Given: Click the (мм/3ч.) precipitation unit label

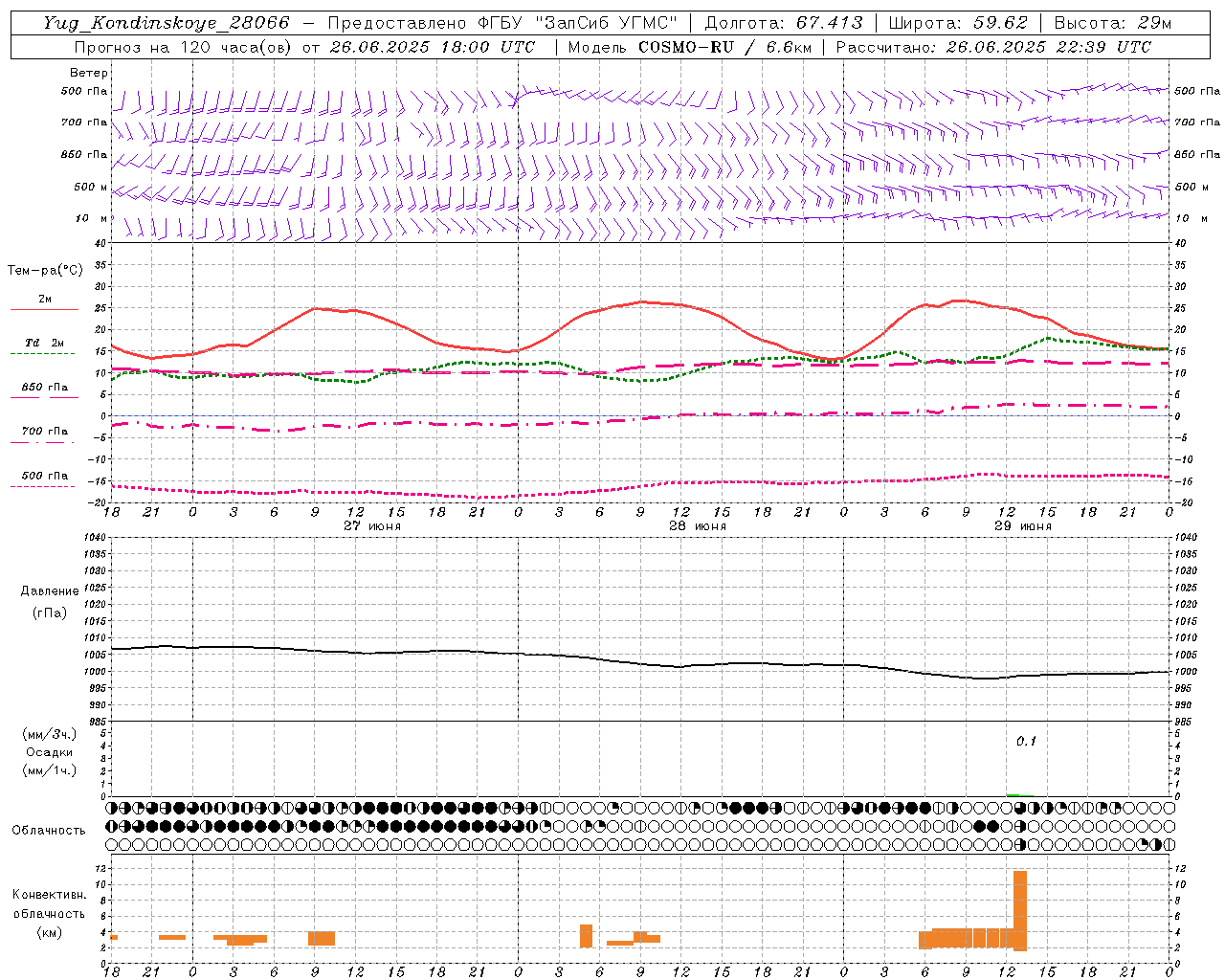Looking at the screenshot, I should click(x=50, y=734).
